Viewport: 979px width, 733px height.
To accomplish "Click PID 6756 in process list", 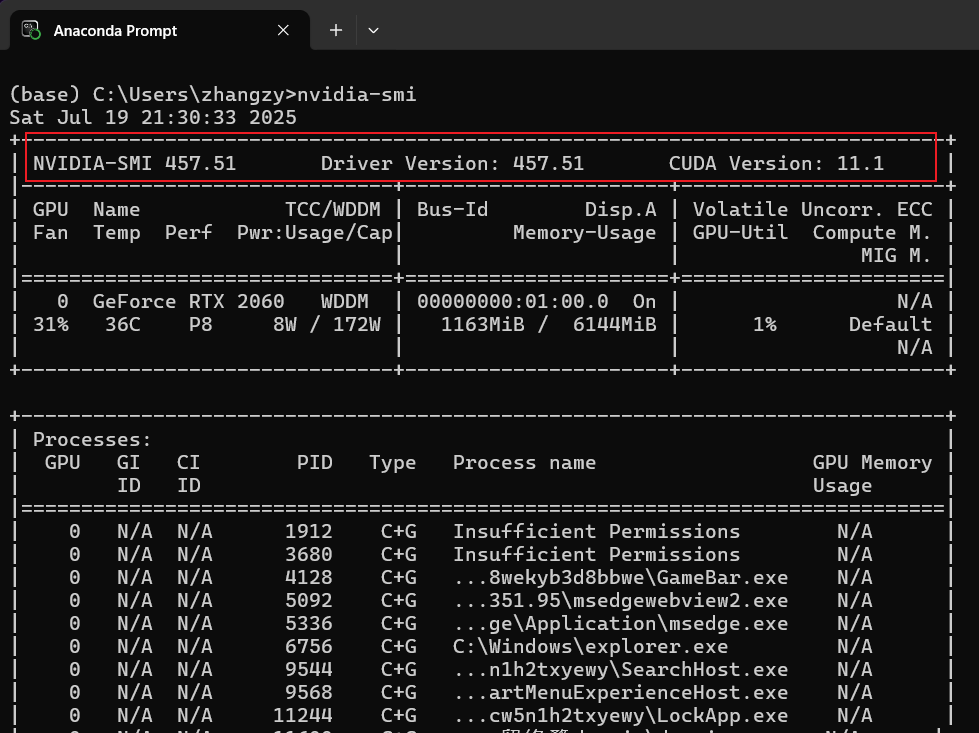I will [x=308, y=646].
